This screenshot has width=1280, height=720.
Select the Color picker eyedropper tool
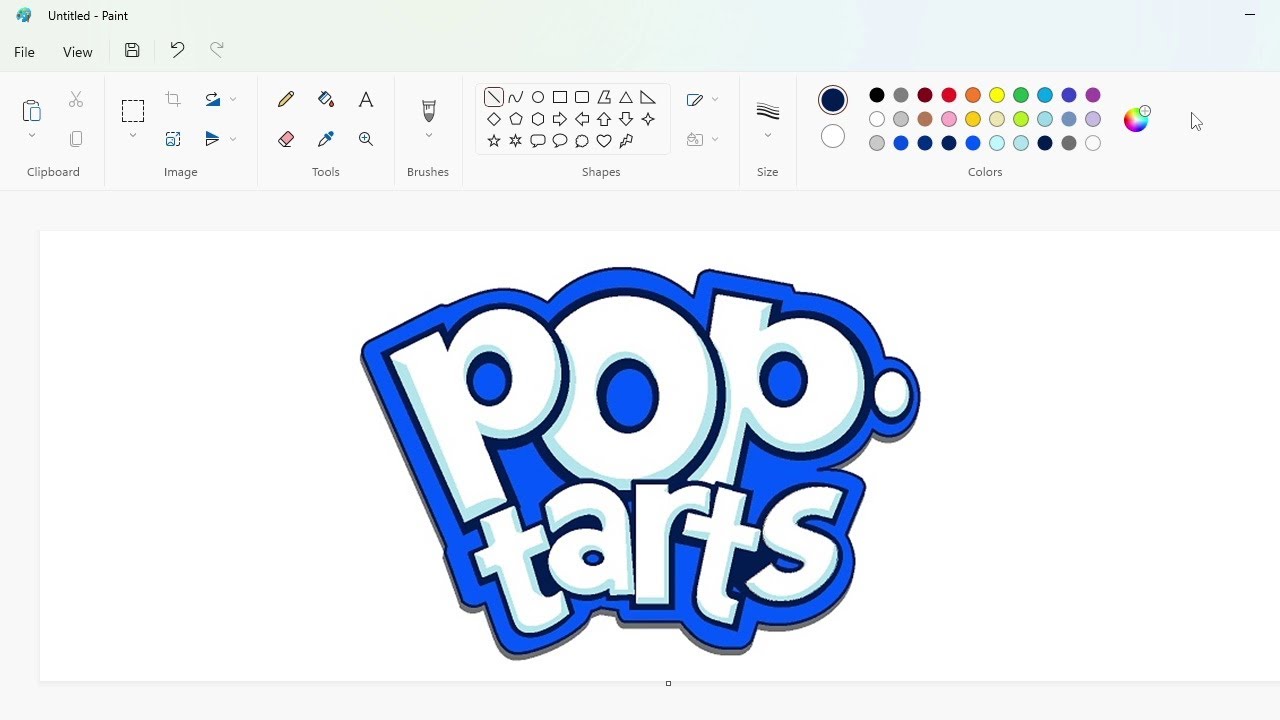coord(326,139)
